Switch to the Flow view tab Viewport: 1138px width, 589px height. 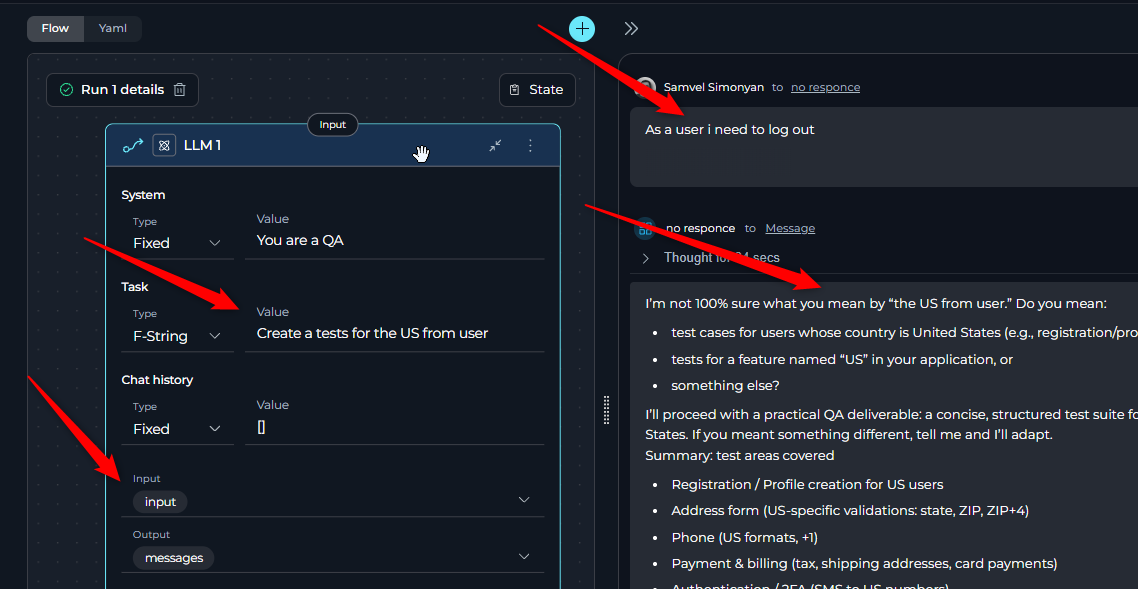coord(55,28)
